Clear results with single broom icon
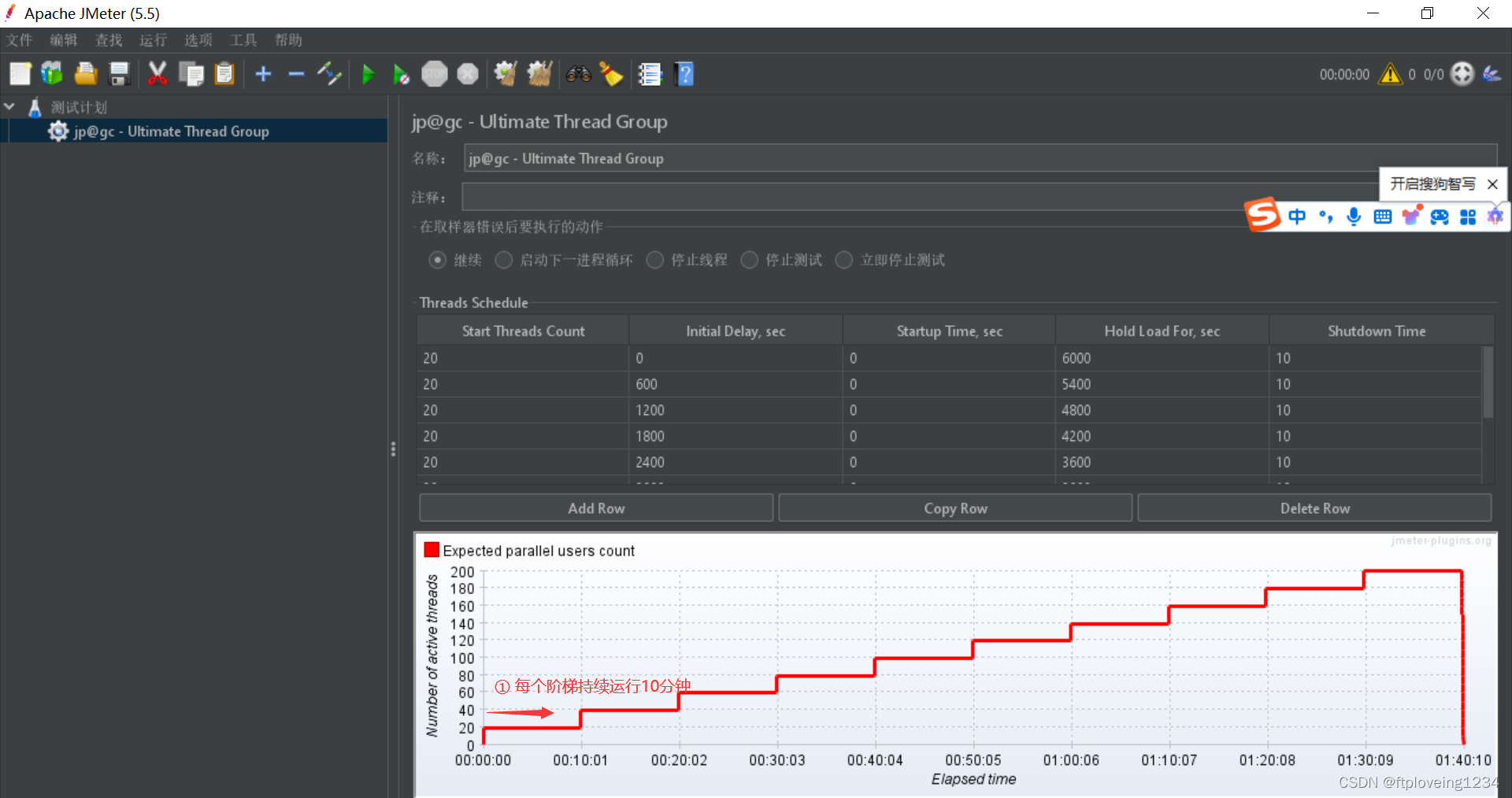This screenshot has width=1512, height=798. (506, 74)
